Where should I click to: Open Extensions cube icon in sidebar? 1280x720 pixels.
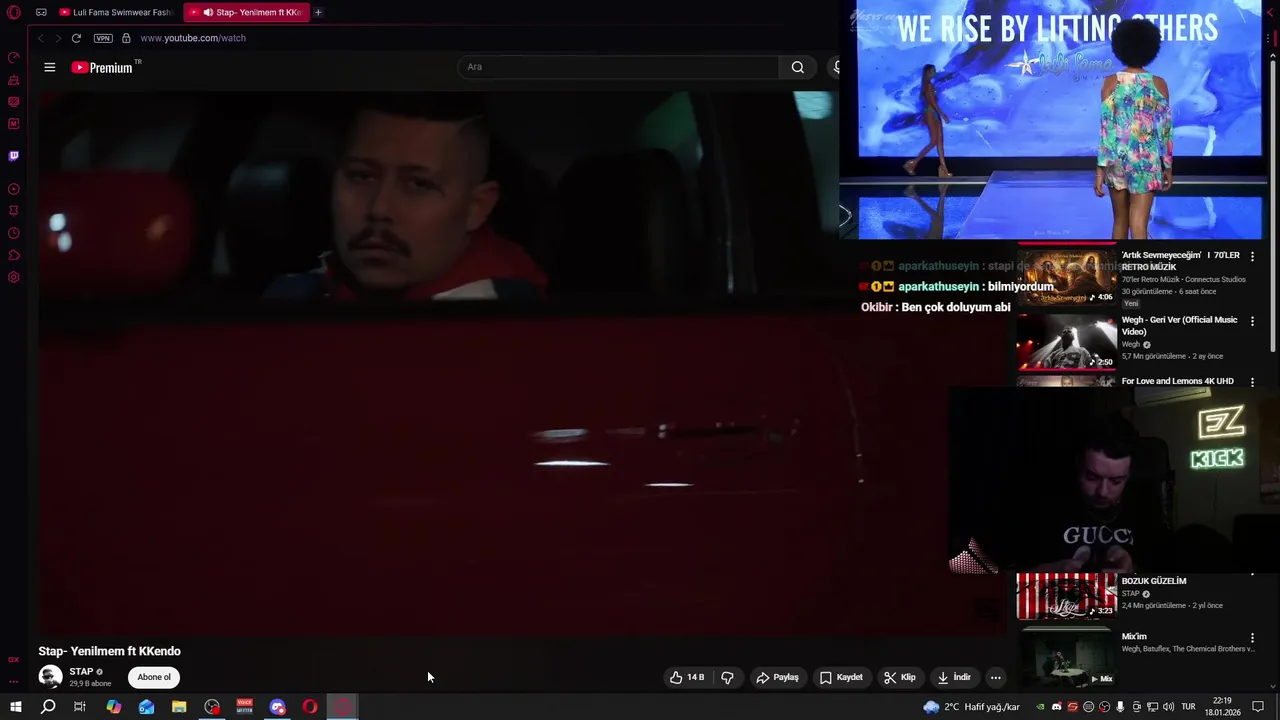pos(14,255)
